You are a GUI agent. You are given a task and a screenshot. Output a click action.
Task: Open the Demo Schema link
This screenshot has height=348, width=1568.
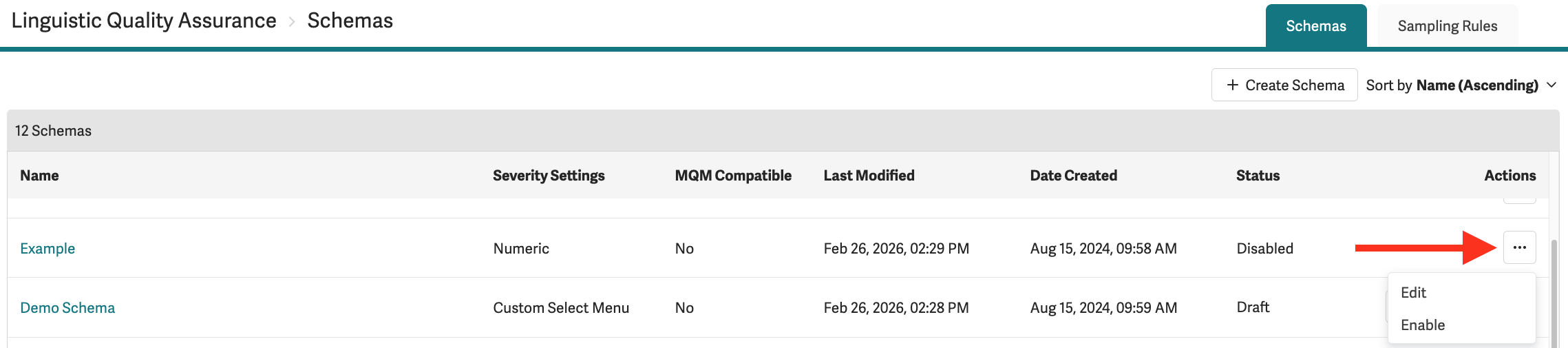pyautogui.click(x=67, y=307)
